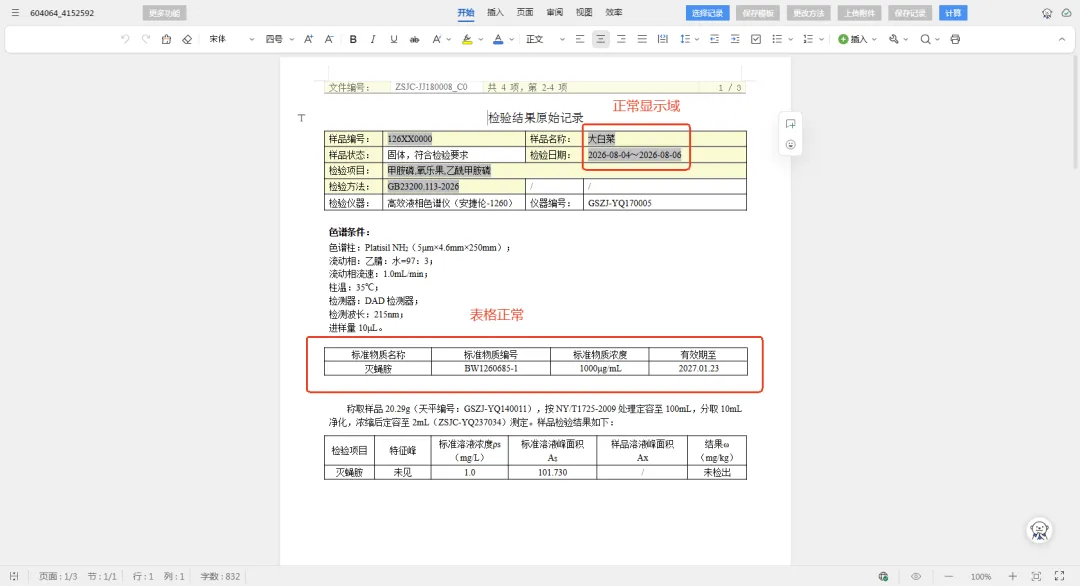Image resolution: width=1080 pixels, height=586 pixels.
Task: Open the green 插入 dropdown button
Action: click(x=858, y=39)
